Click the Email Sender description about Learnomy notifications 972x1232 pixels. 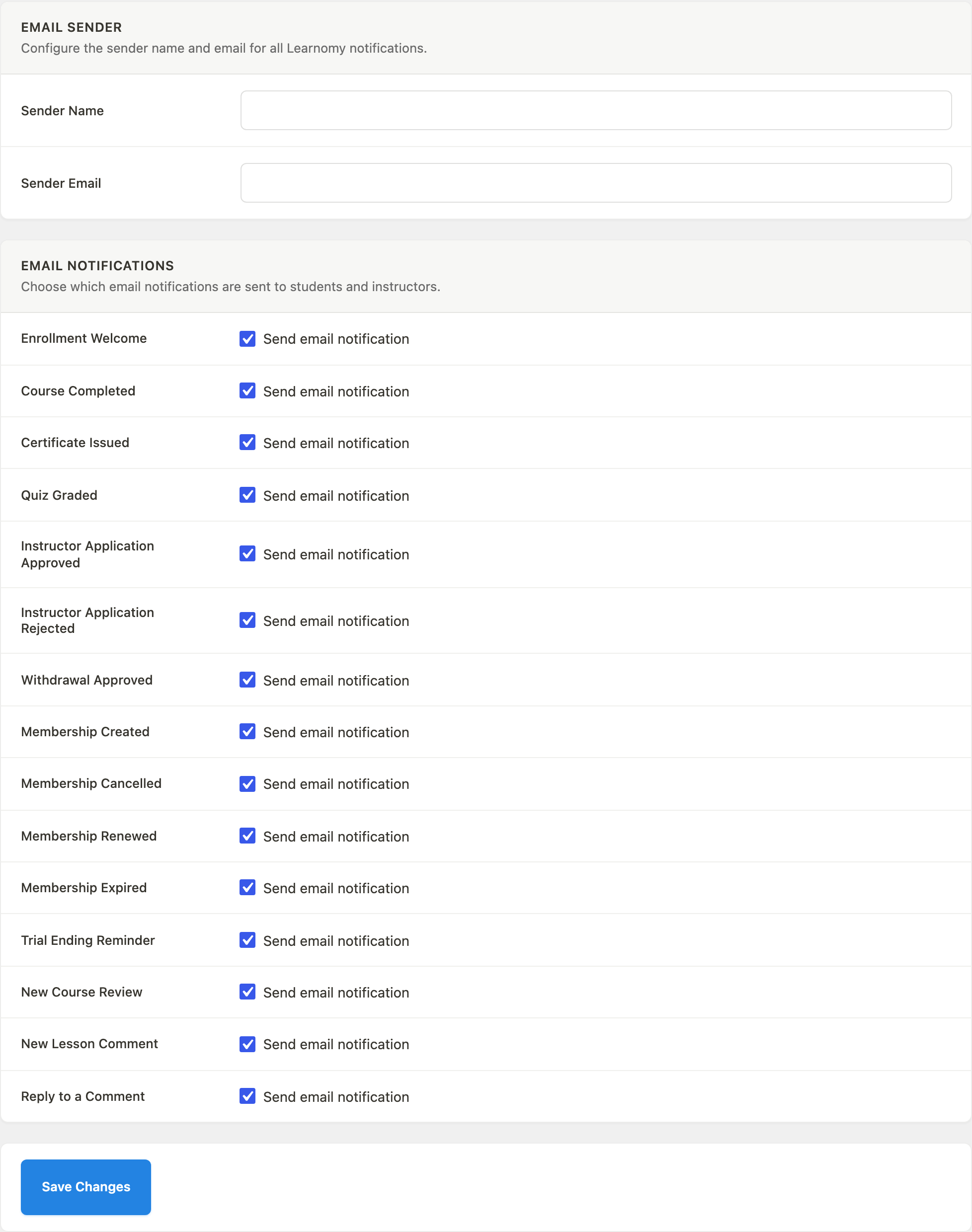(x=224, y=48)
